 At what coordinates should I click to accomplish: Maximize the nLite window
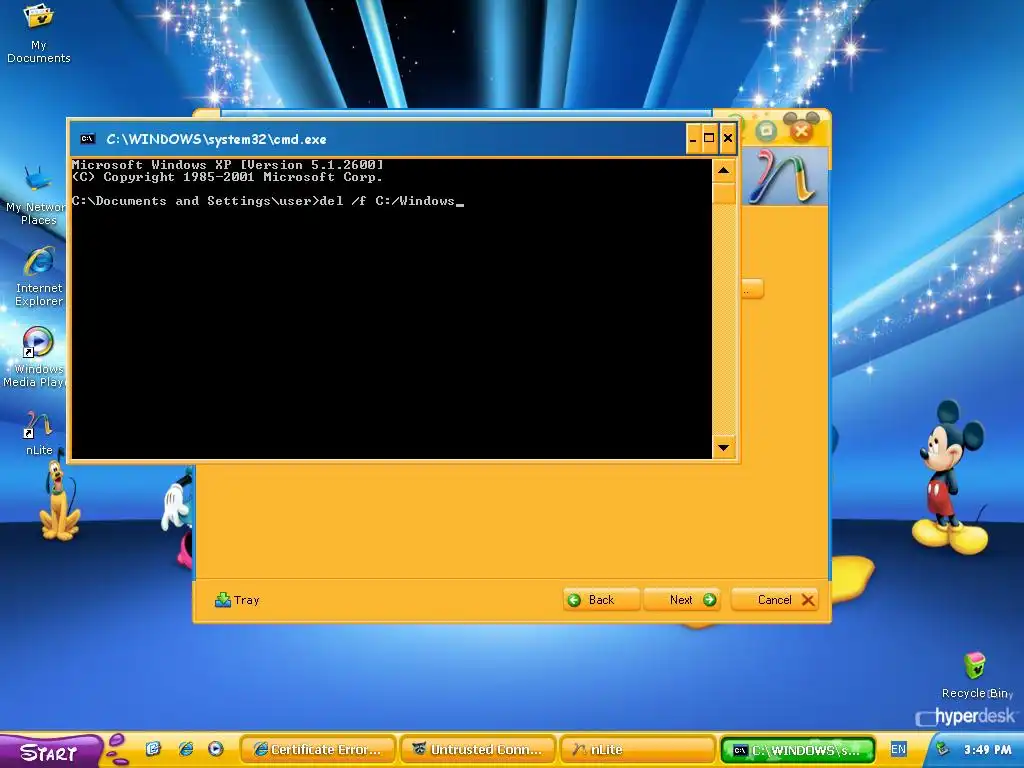tap(766, 131)
